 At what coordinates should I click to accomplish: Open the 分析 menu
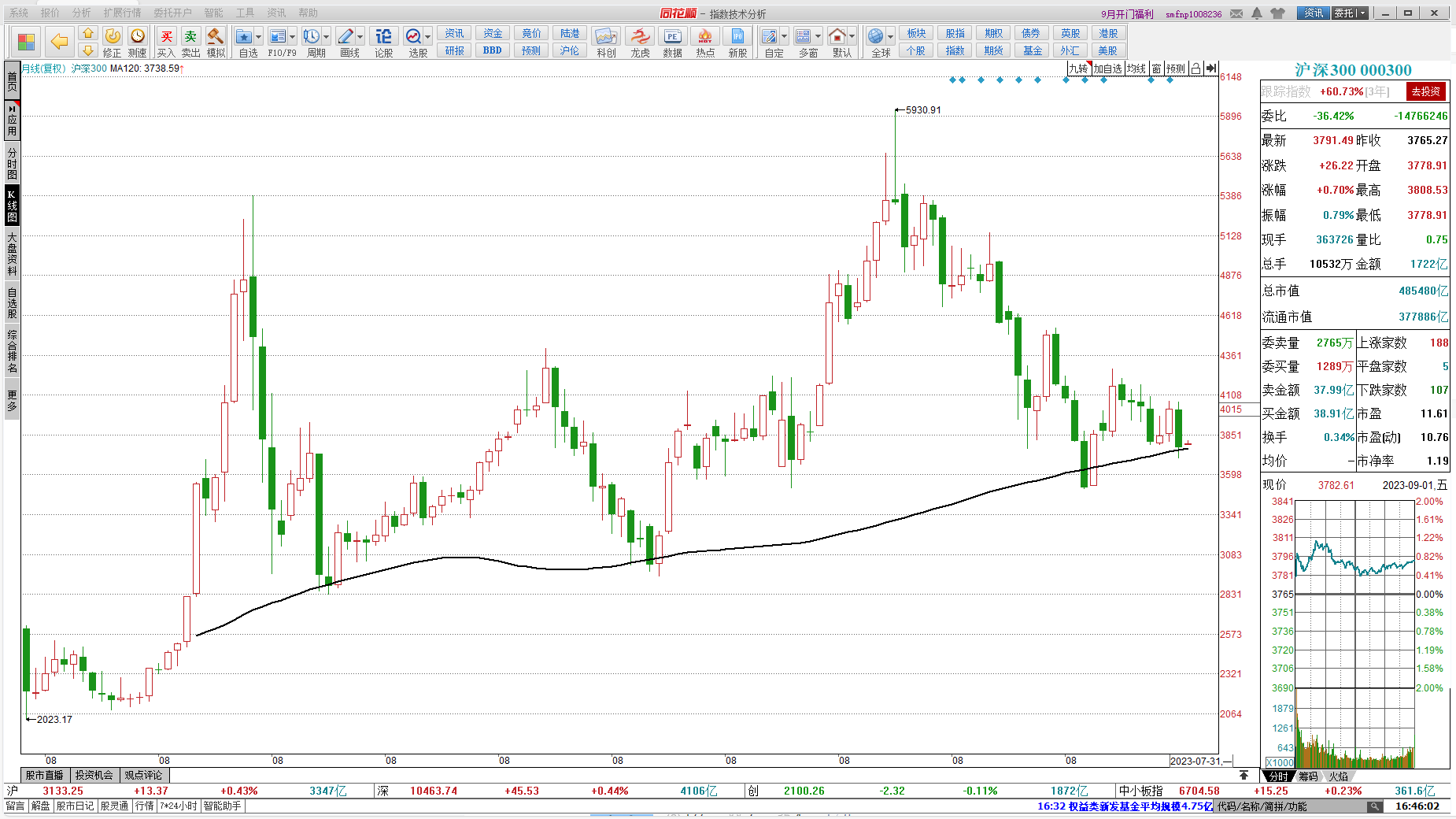point(81,13)
